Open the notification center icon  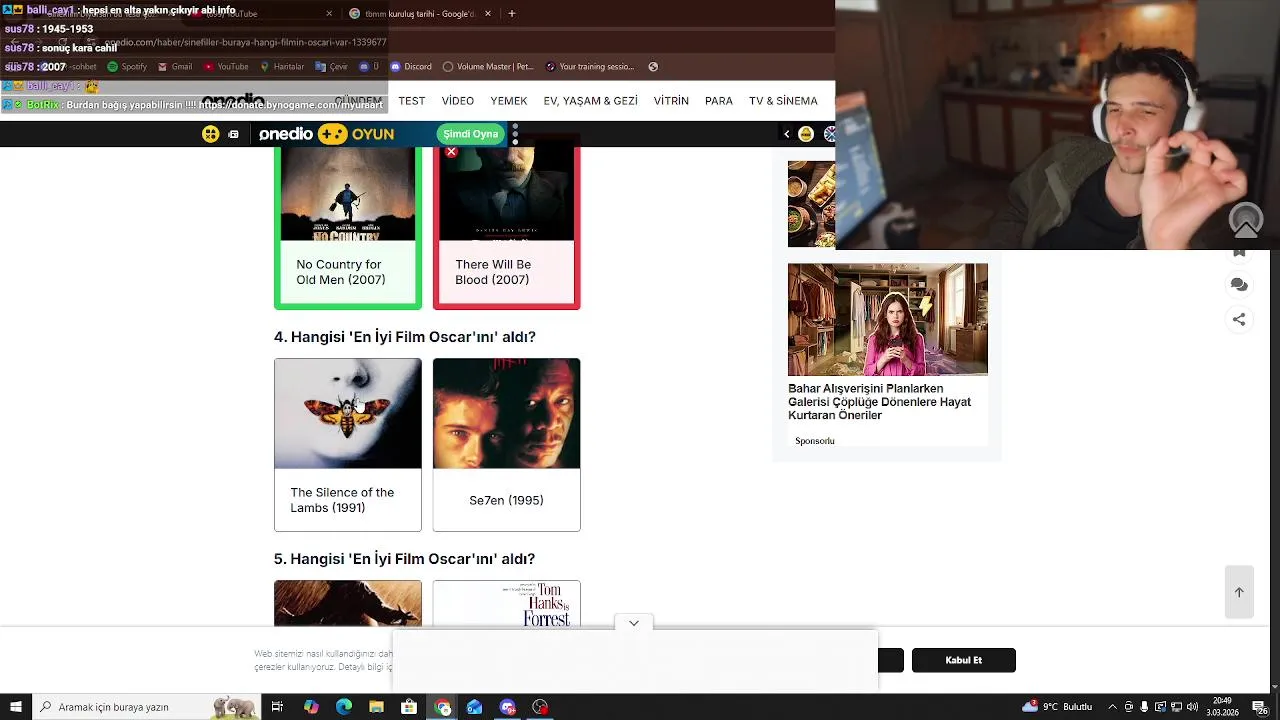click(x=1262, y=707)
